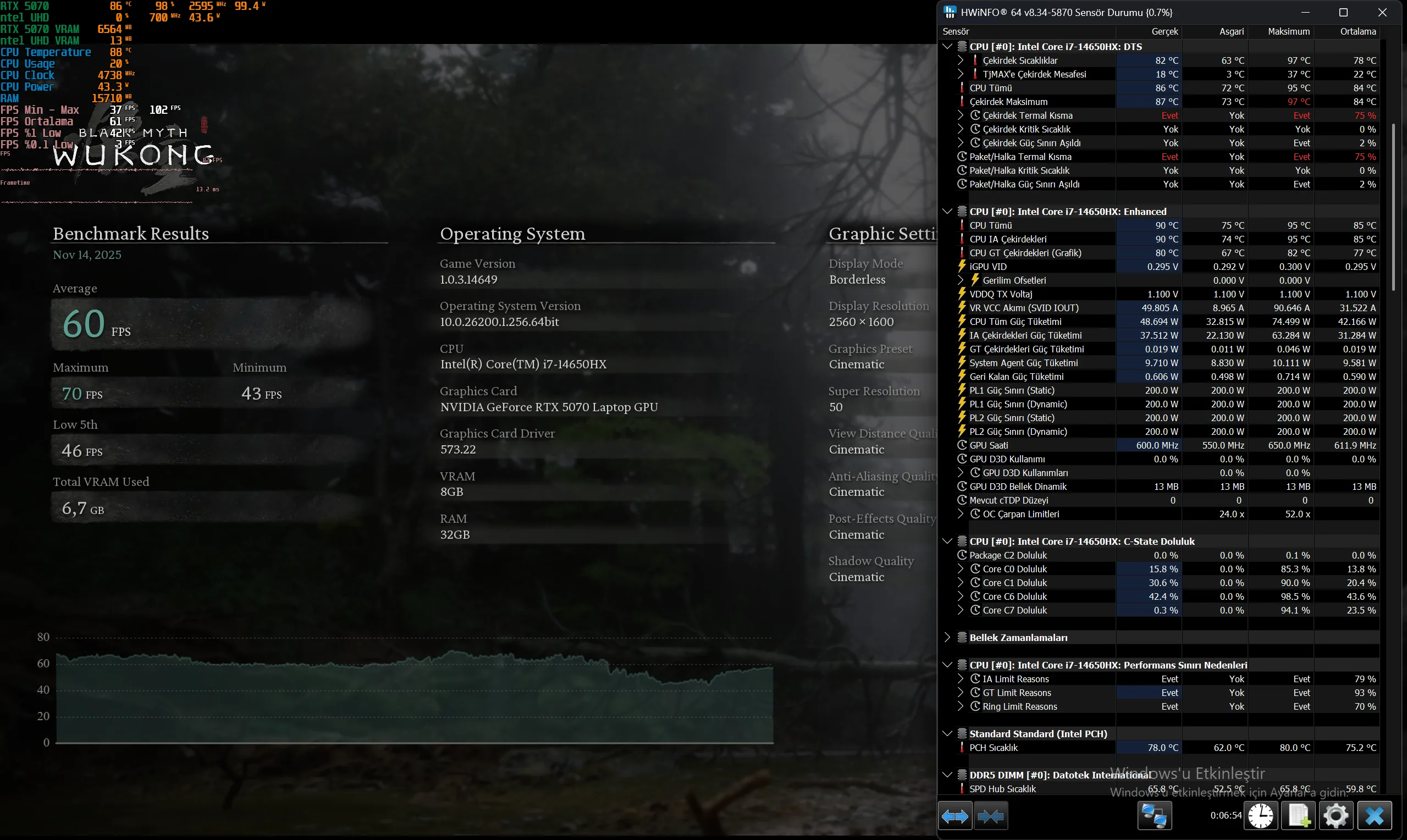Click the 97 °C Çekirdek Maksimum maximum value
The image size is (1407, 840).
[x=1299, y=101]
